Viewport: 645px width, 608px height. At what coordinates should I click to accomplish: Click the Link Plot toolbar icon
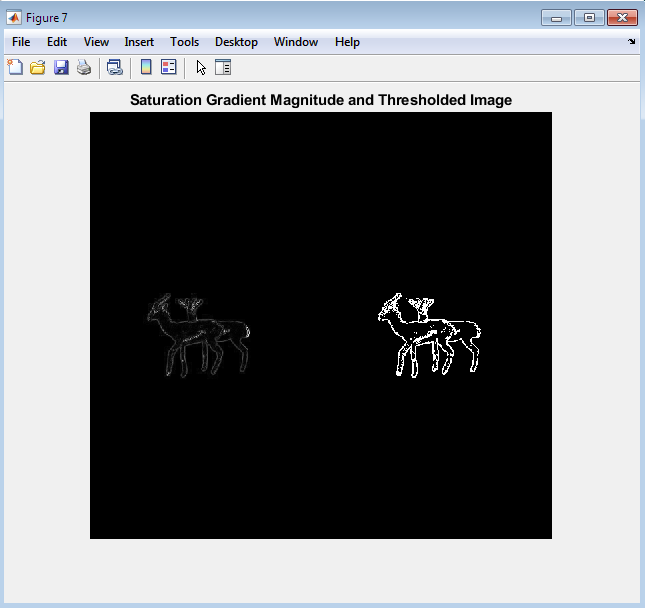point(114,68)
